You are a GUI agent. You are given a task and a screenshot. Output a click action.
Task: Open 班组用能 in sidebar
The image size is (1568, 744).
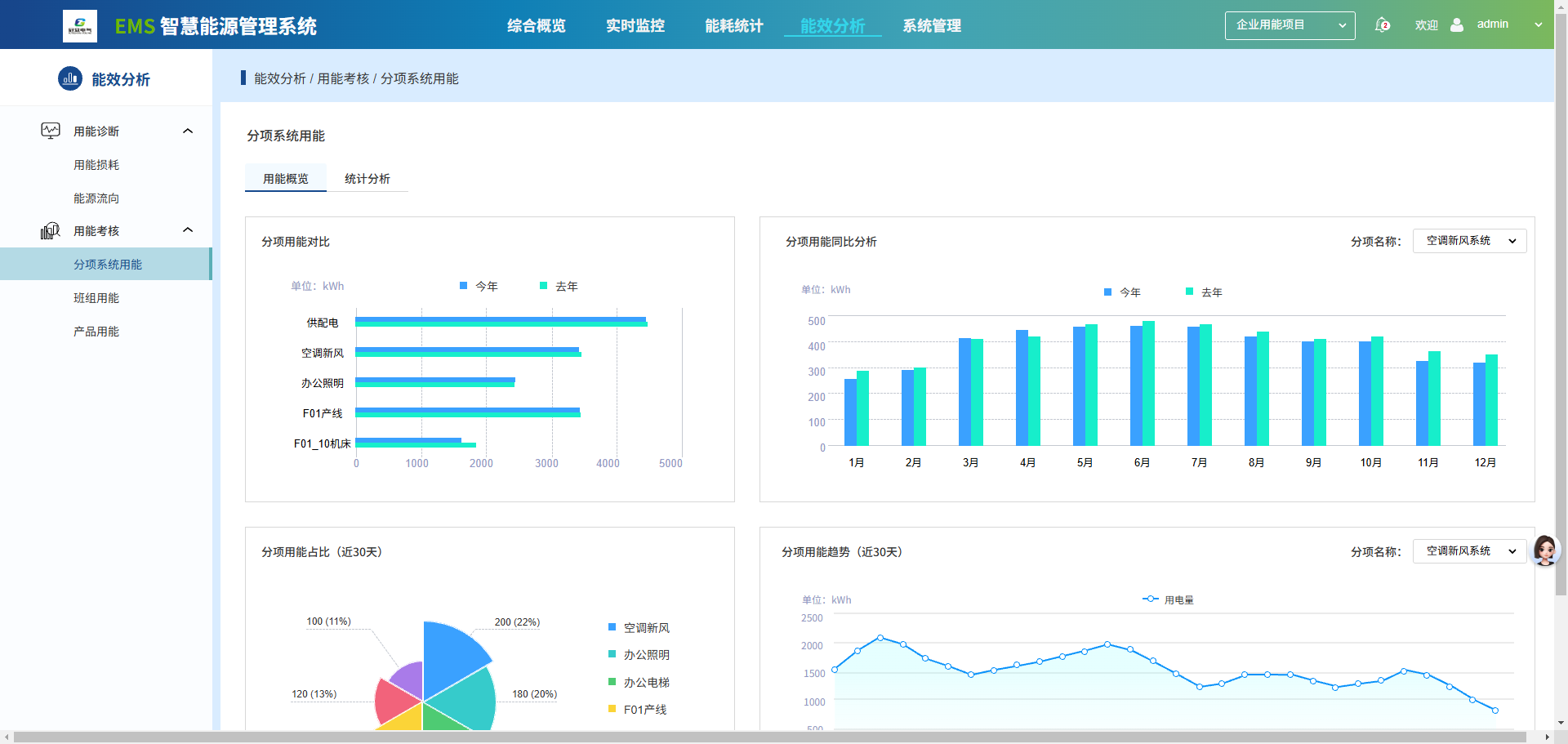pyautogui.click(x=96, y=298)
